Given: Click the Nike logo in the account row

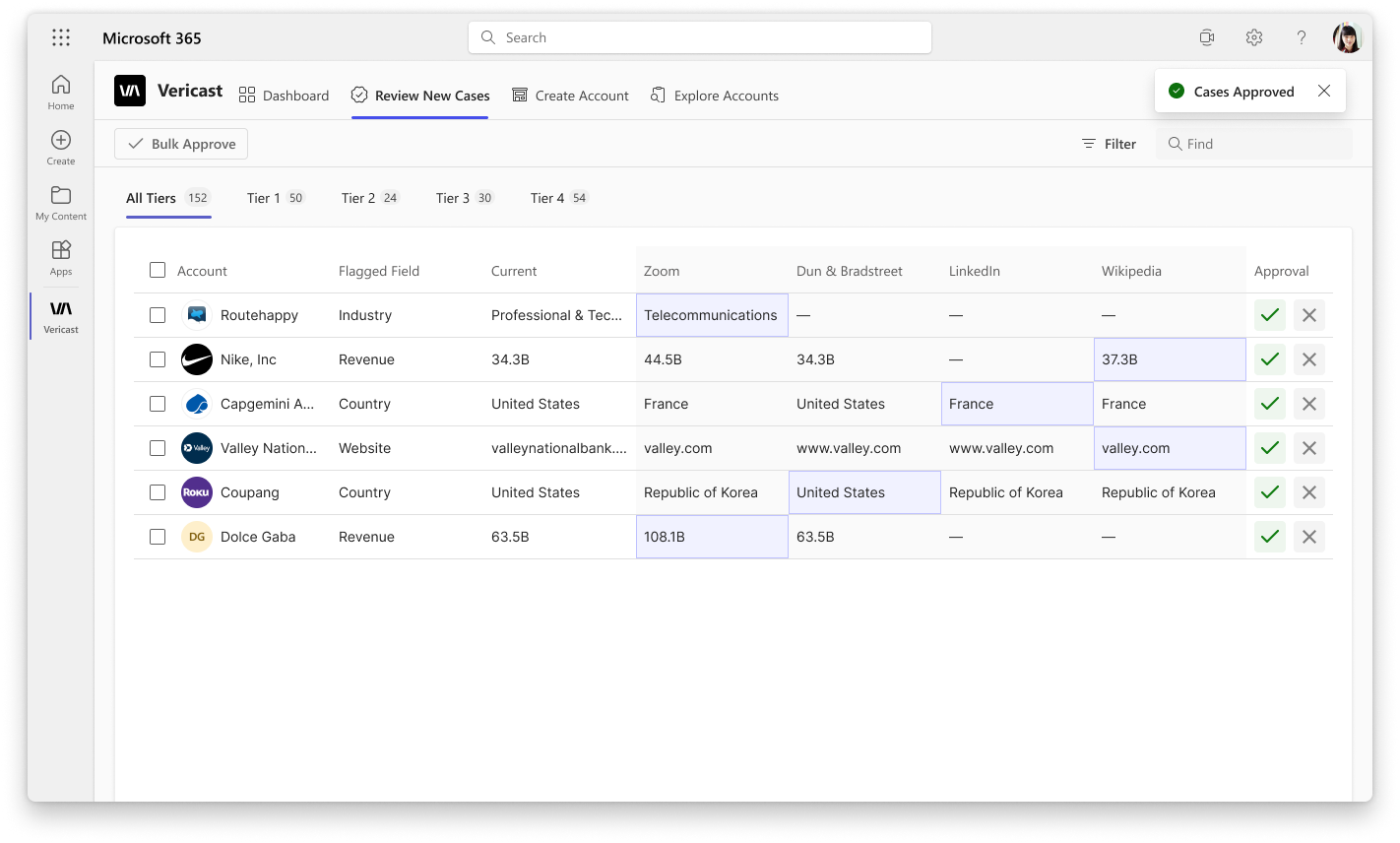Looking at the screenshot, I should click(x=197, y=359).
